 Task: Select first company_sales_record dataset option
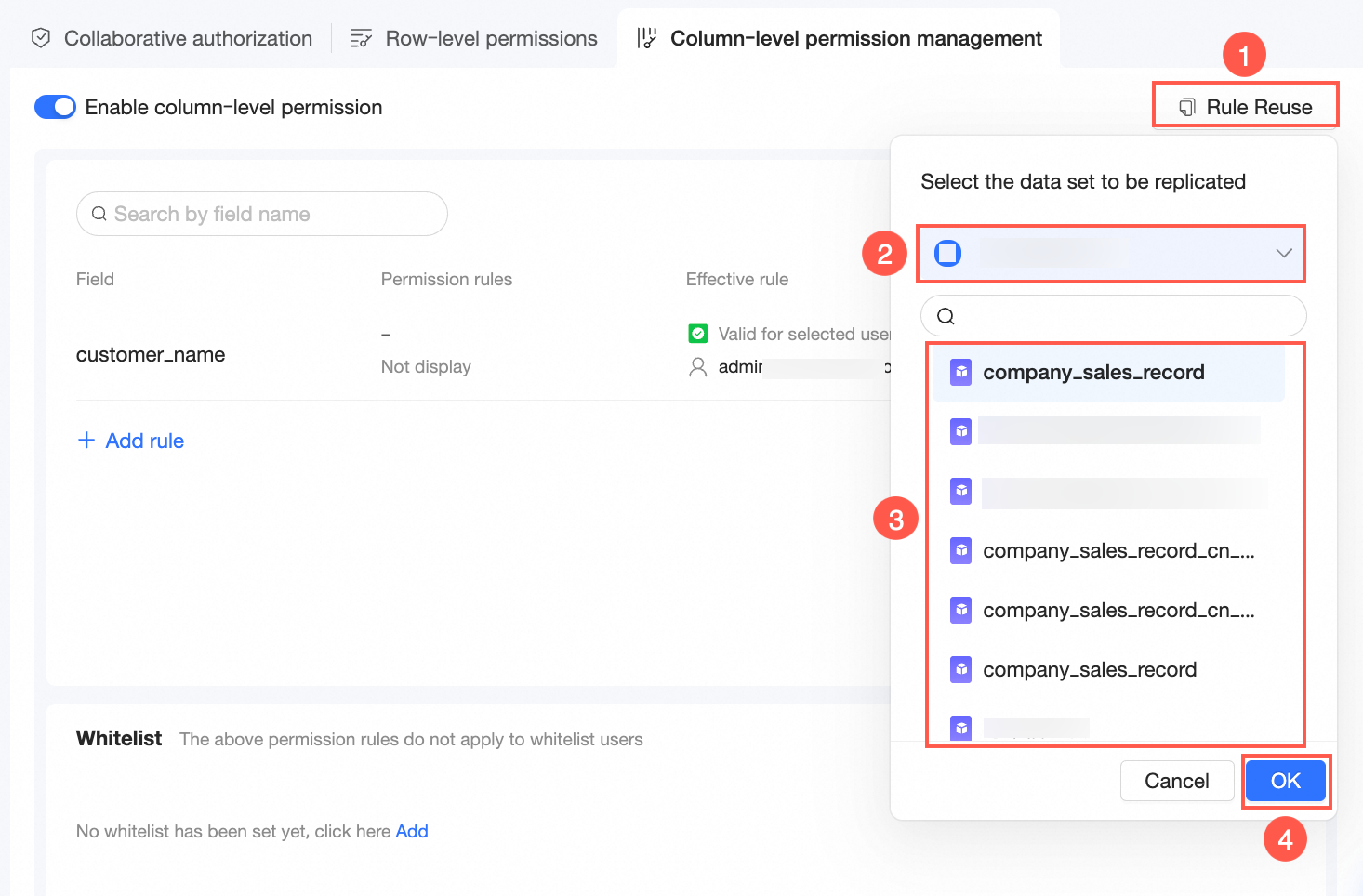(x=1093, y=373)
